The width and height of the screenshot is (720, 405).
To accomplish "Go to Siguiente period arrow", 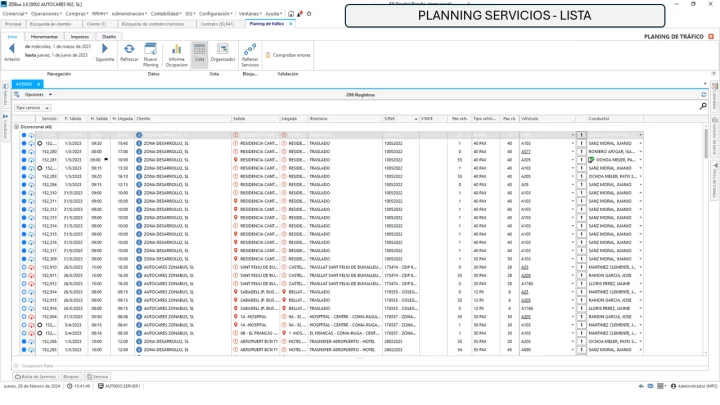I will coord(104,50).
